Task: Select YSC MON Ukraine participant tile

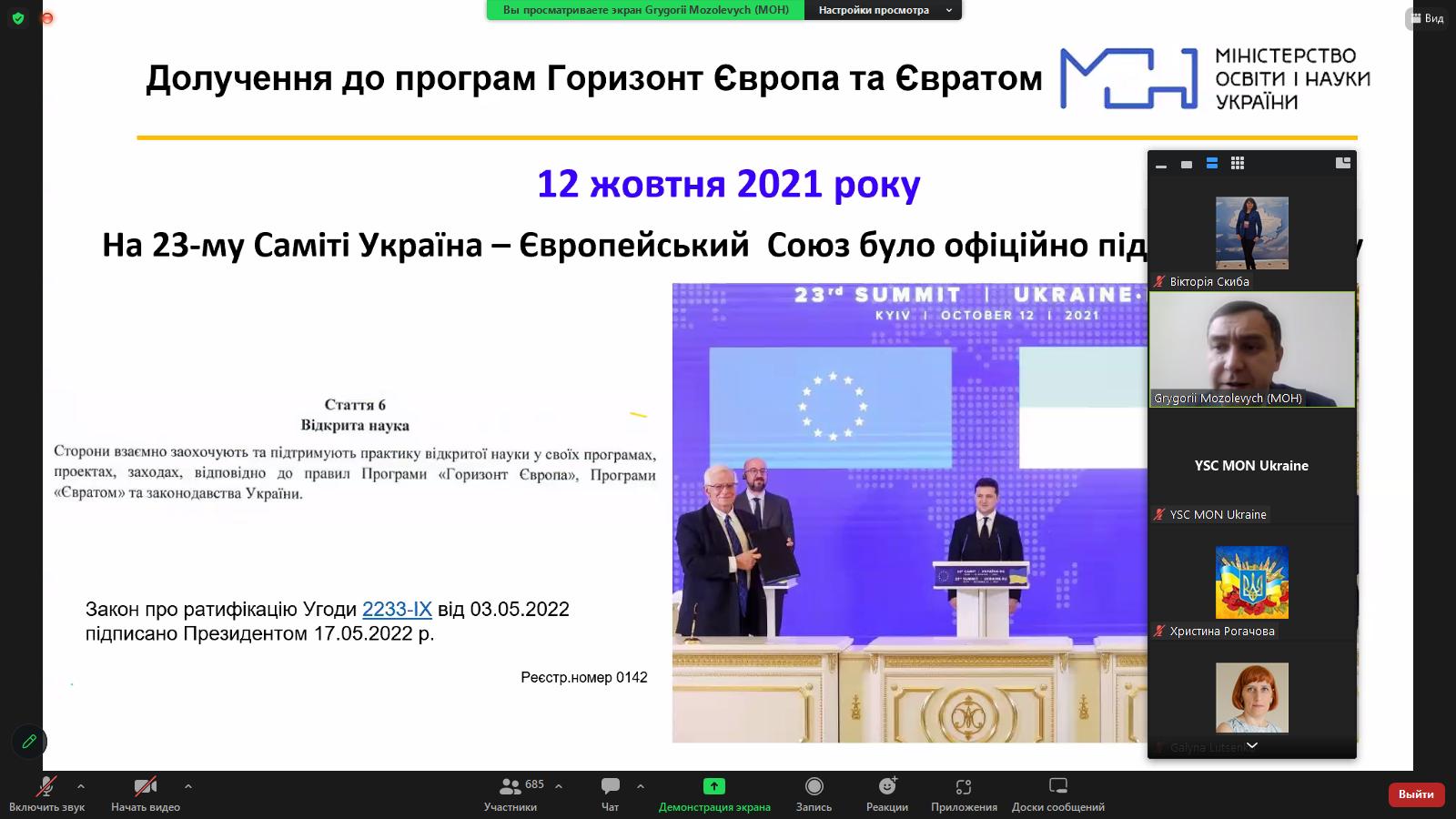Action: click(x=1252, y=466)
